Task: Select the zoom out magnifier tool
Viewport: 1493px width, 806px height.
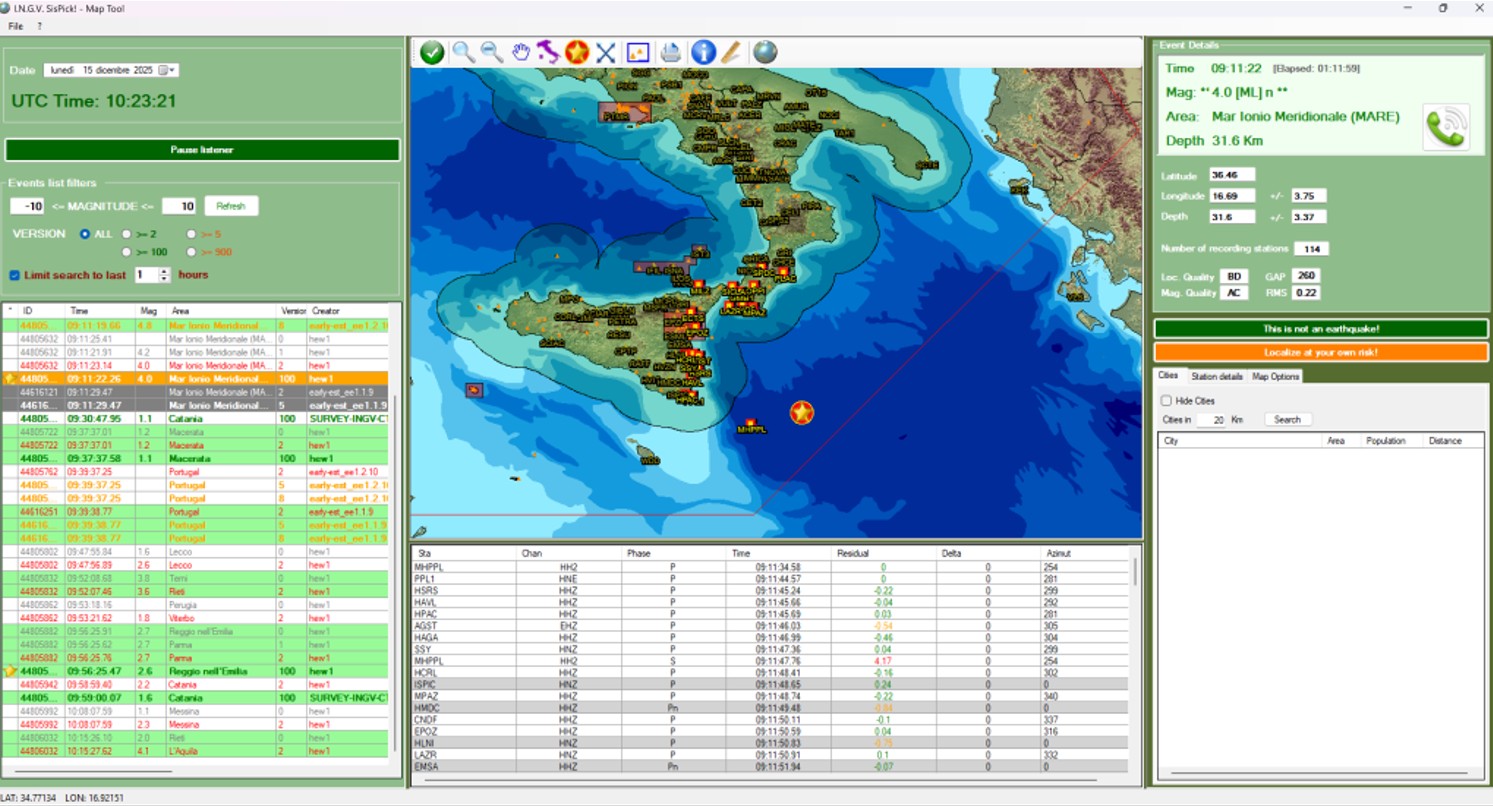Action: pos(492,53)
